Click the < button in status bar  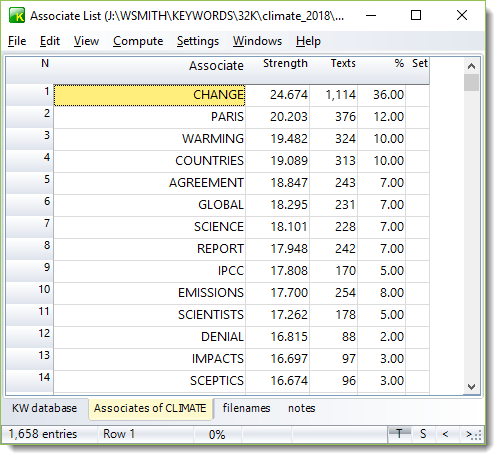tap(445, 434)
